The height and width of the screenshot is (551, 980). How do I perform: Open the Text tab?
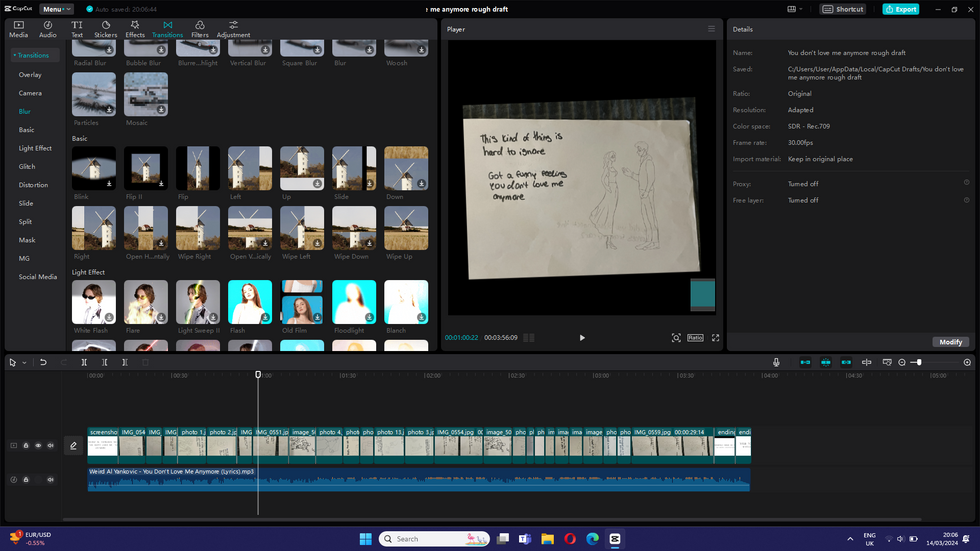point(77,29)
